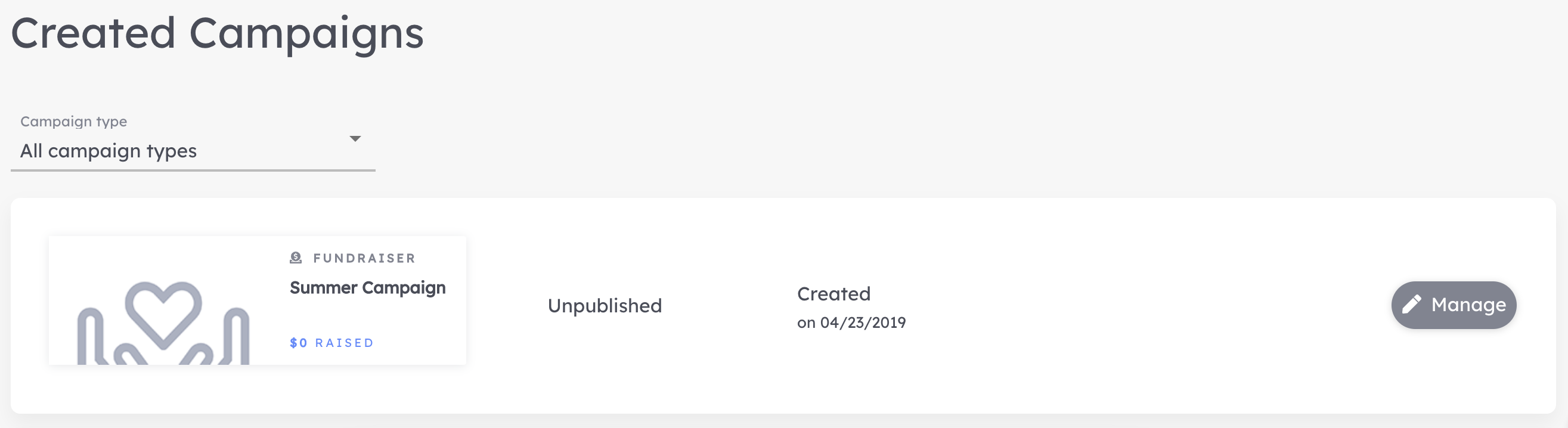Open the Summer Campaign title
This screenshot has width=1568, height=428.
[368, 288]
